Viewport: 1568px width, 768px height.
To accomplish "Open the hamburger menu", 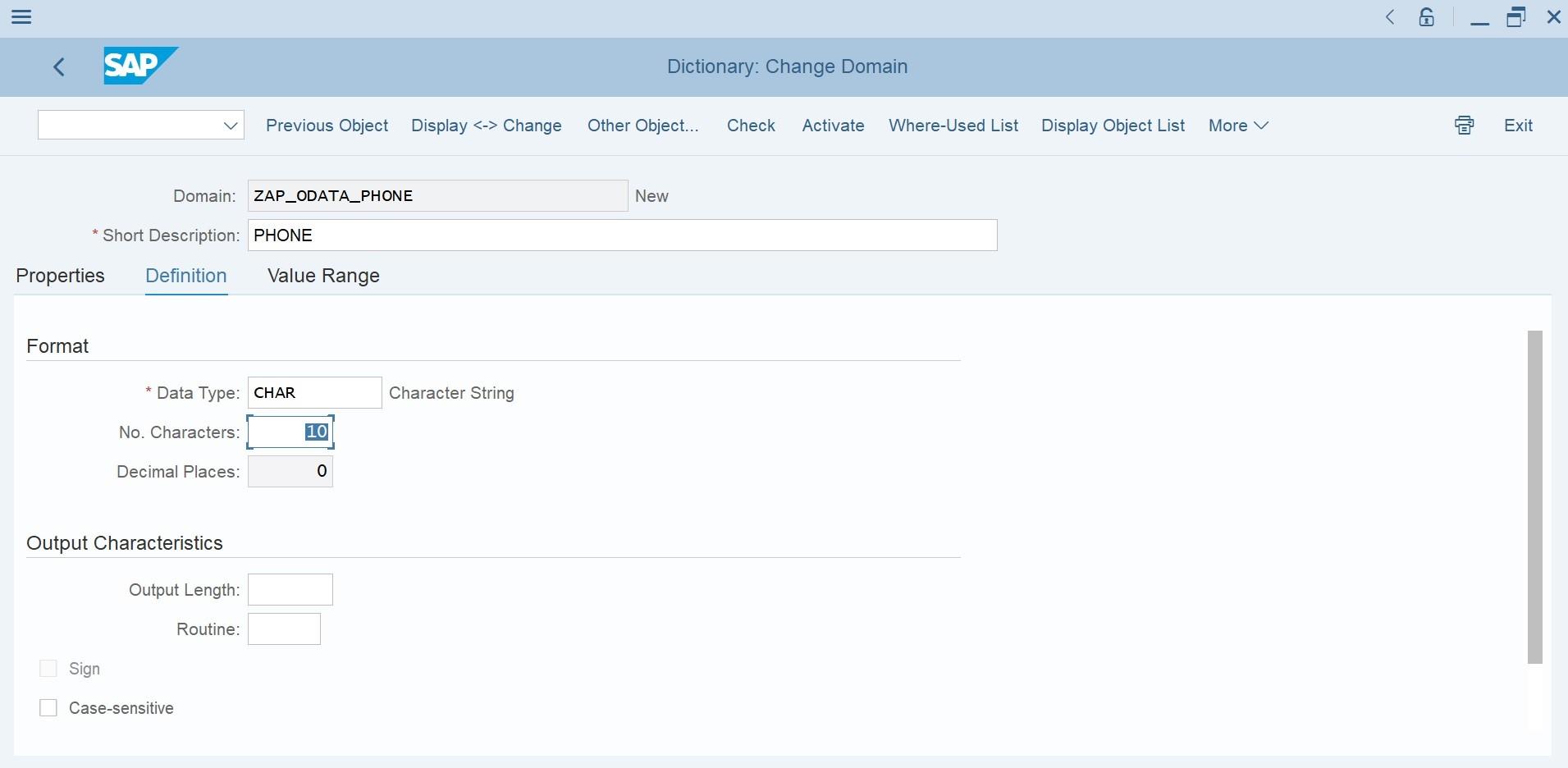I will [x=21, y=16].
